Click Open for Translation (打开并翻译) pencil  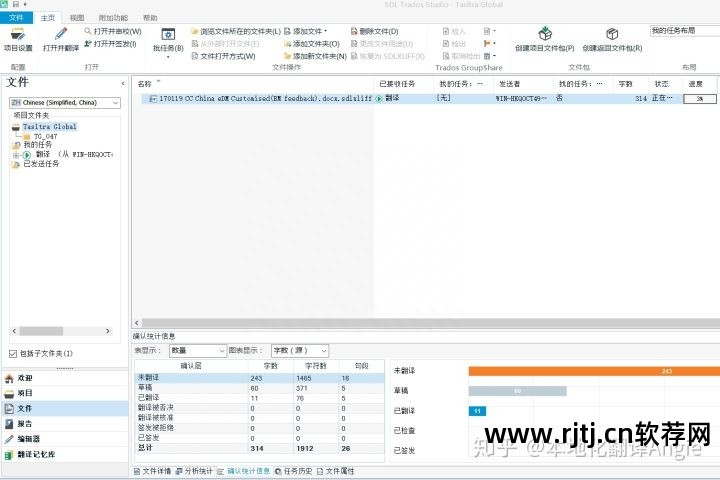[61, 40]
